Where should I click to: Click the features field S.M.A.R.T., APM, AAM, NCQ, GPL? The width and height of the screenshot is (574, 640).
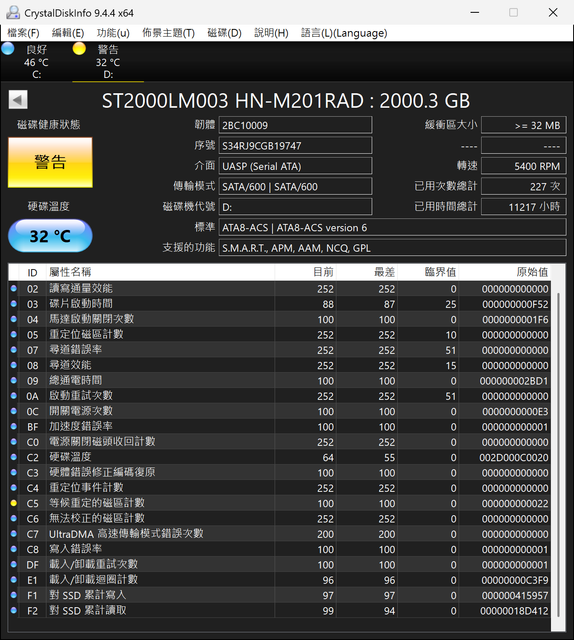click(393, 248)
